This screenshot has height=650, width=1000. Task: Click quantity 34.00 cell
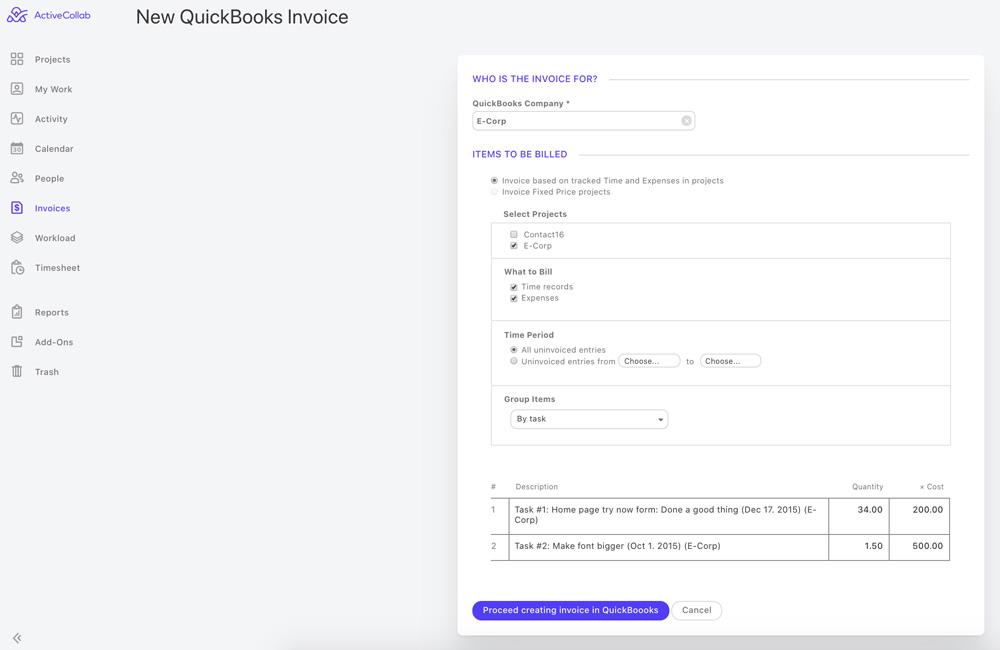point(859,516)
